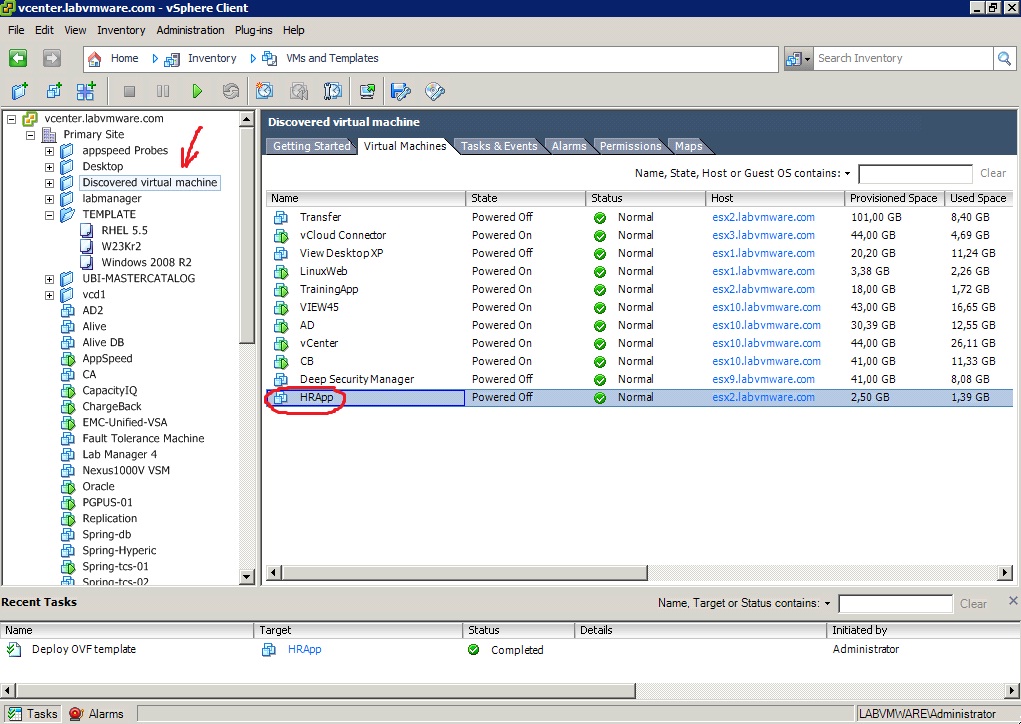This screenshot has width=1021, height=724.
Task: Expand the UBI-MASTERCATALOG folder
Action: pos(49,279)
